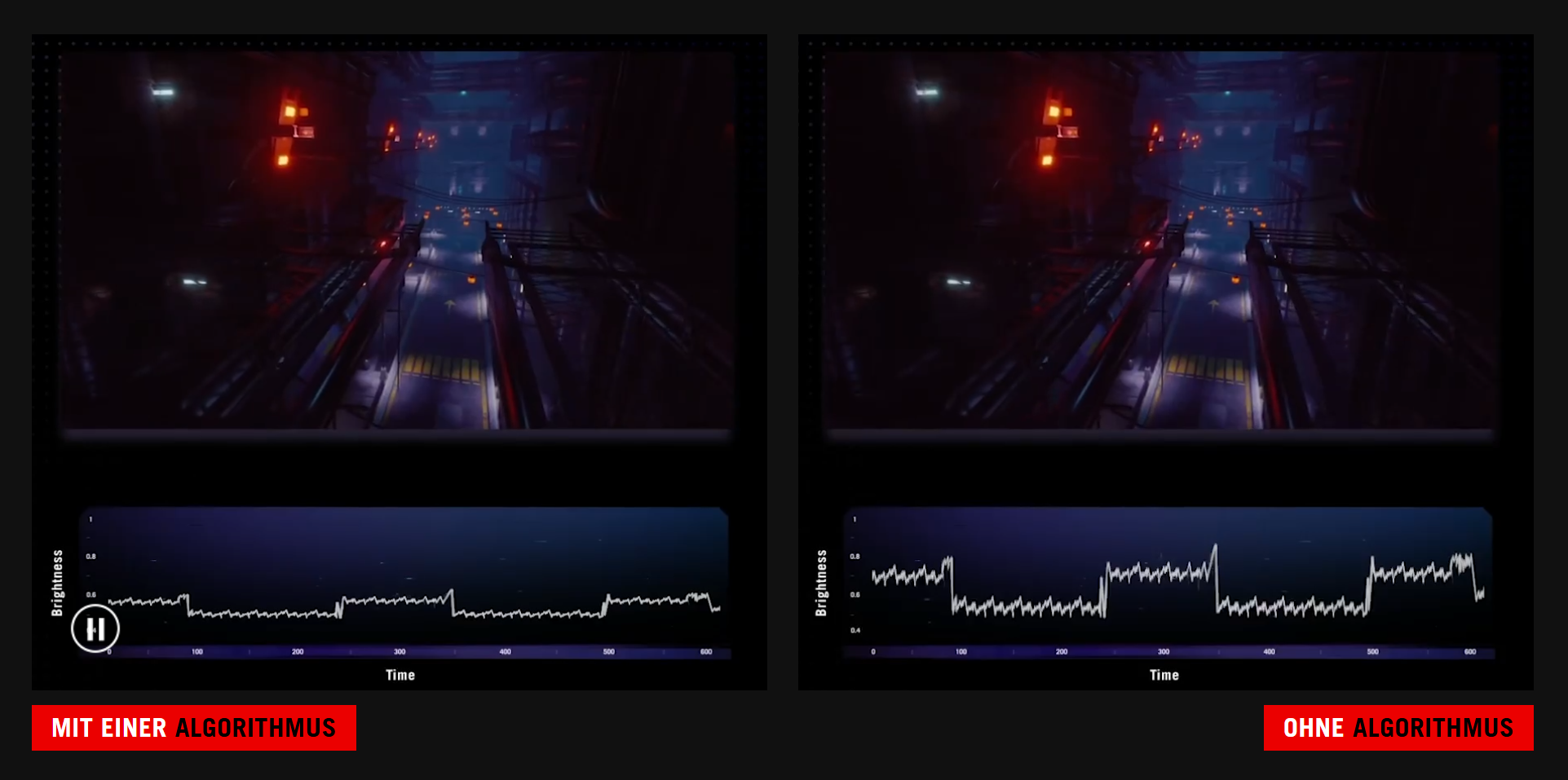Click the orange lantern in right video

[x=1053, y=112]
